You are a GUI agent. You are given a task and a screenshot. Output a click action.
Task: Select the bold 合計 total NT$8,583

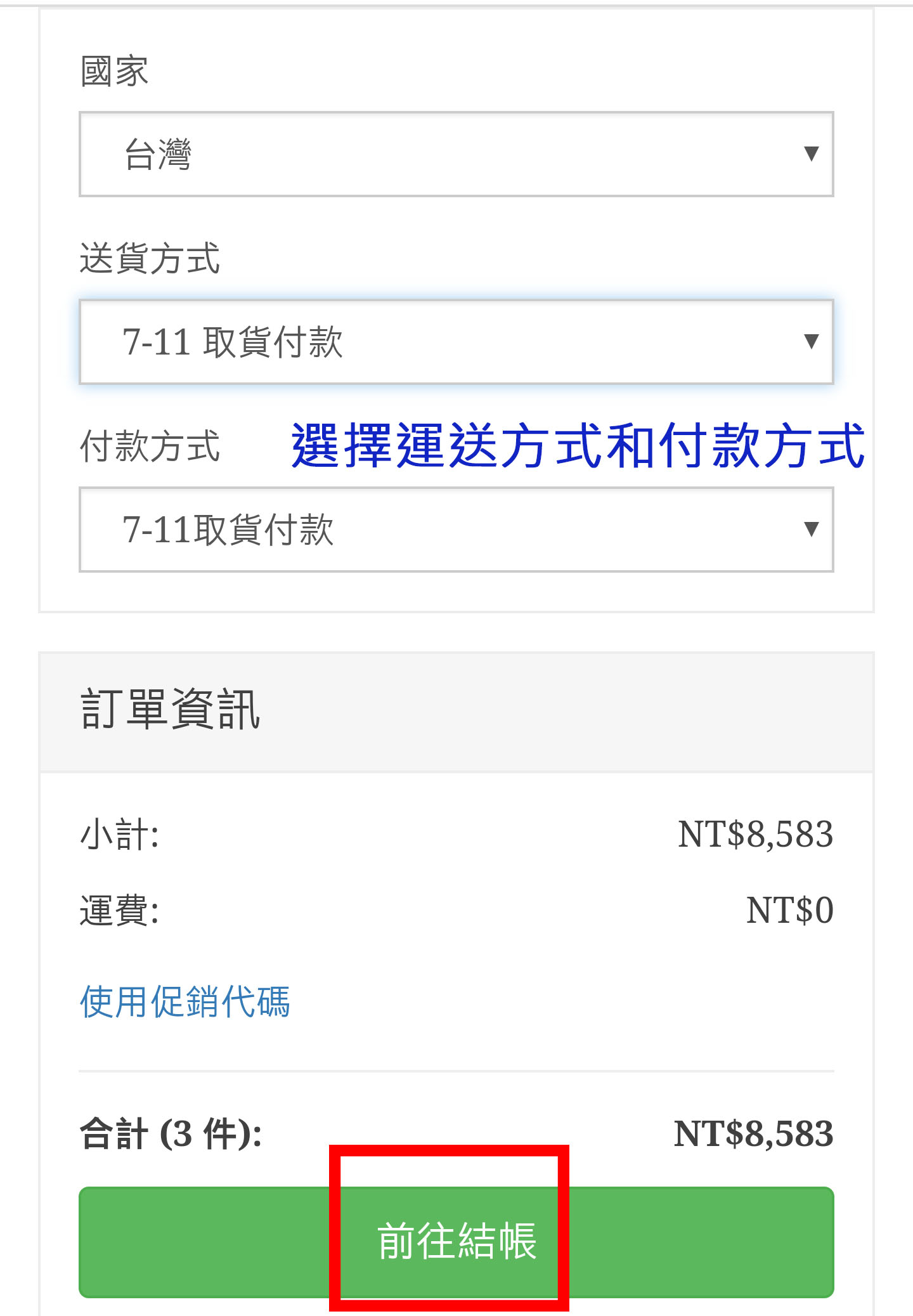[x=753, y=1134]
